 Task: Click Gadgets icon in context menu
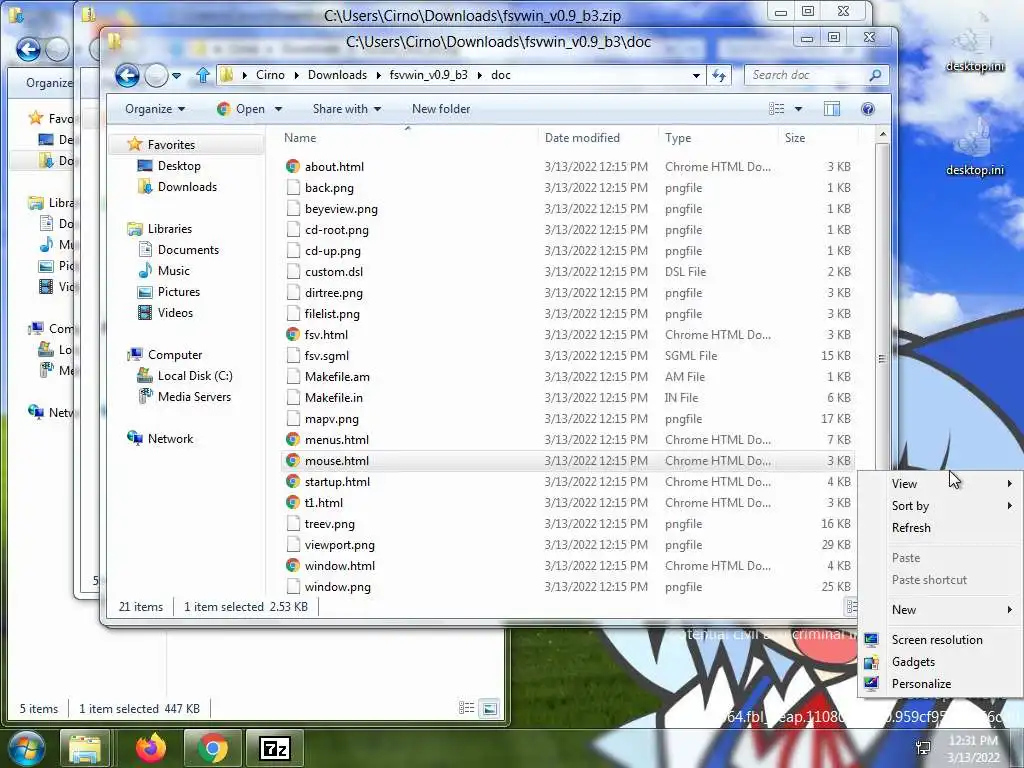tap(871, 662)
